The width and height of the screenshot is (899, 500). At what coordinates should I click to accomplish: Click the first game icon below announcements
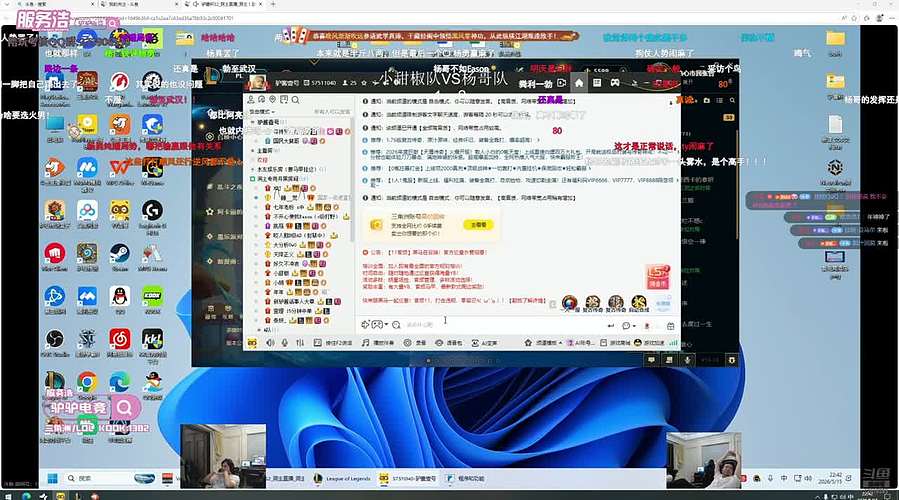point(569,303)
